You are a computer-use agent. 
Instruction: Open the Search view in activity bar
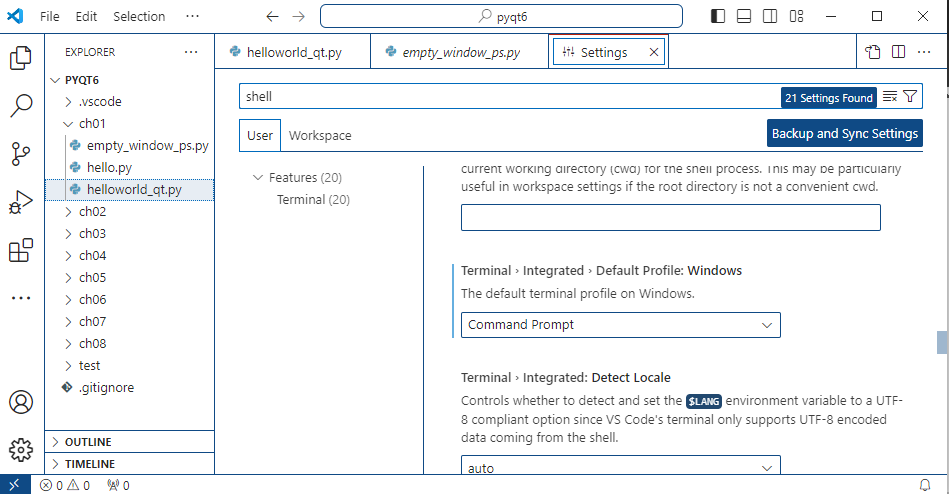pyautogui.click(x=21, y=105)
